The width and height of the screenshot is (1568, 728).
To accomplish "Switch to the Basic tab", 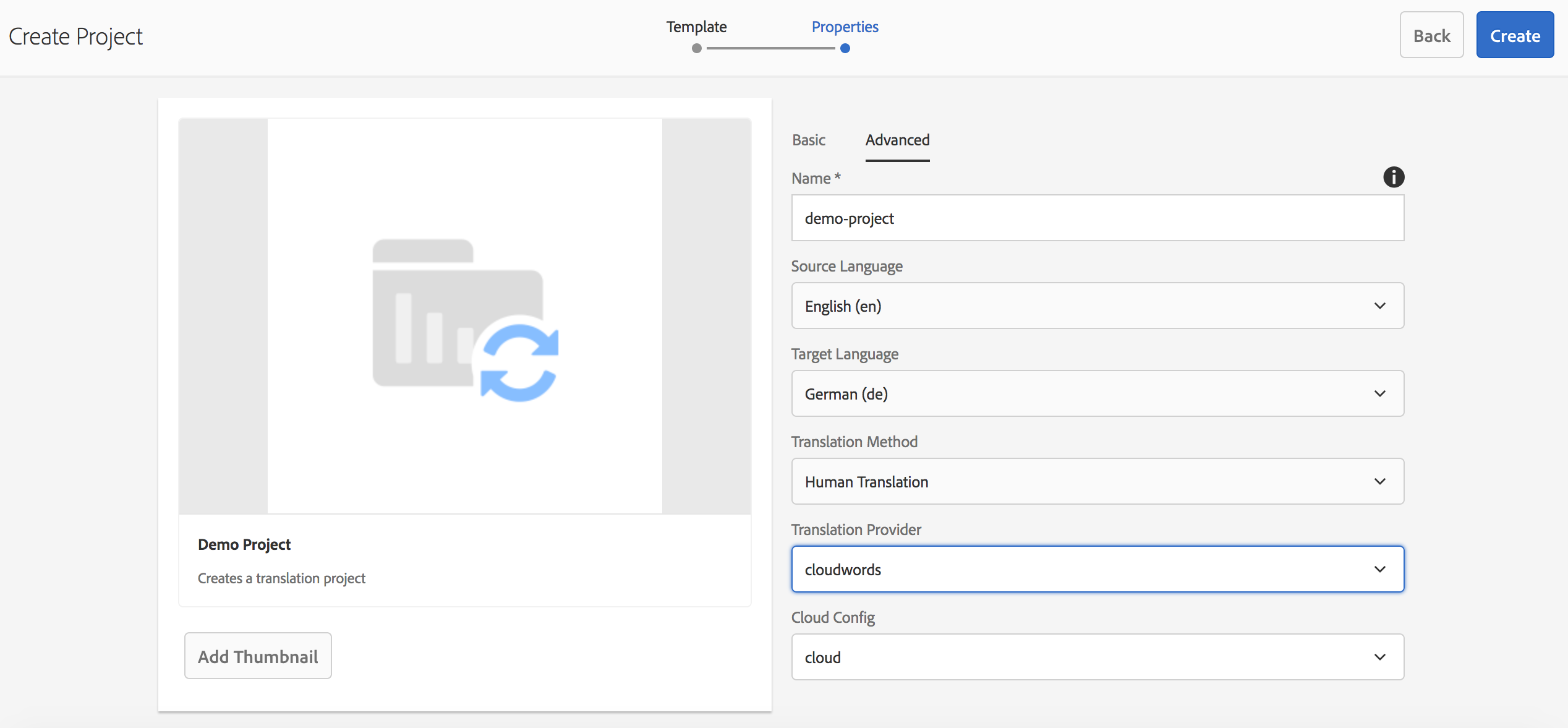I will point(808,140).
